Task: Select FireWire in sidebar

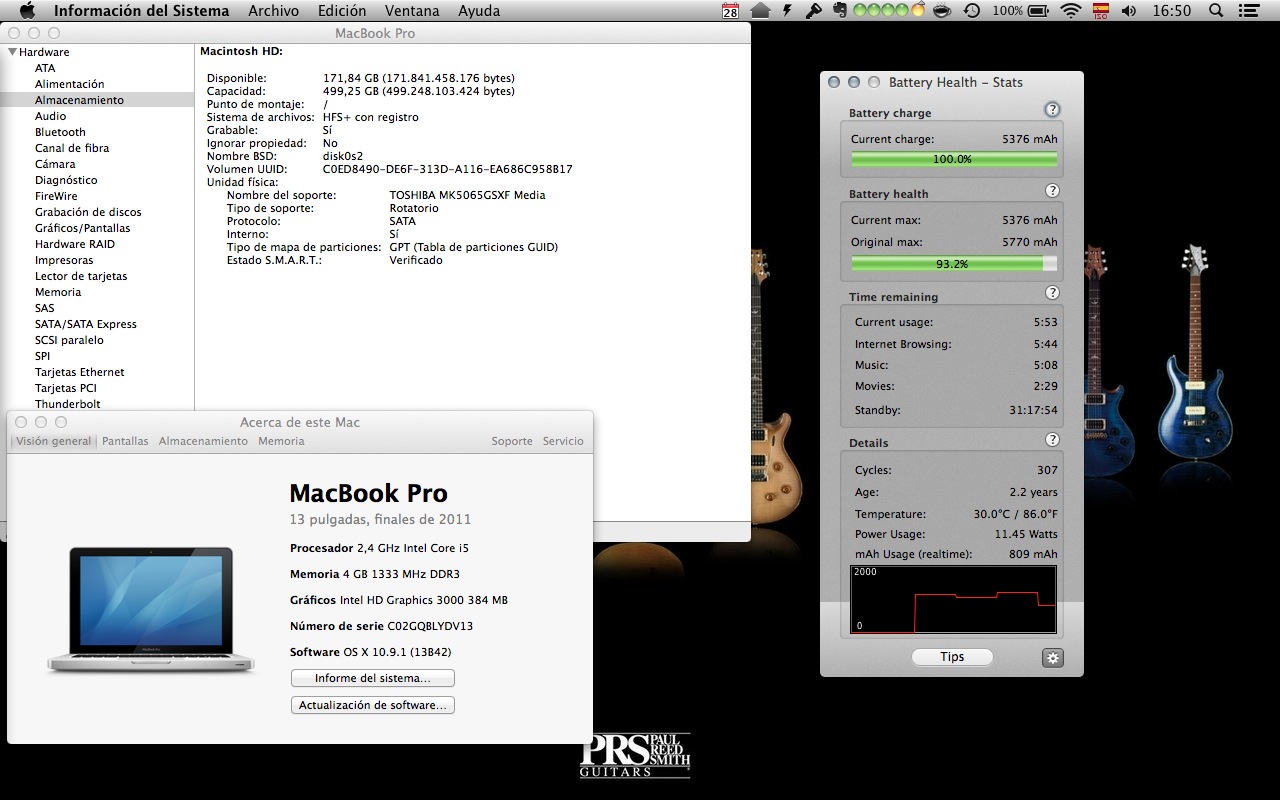Action: click(56, 196)
